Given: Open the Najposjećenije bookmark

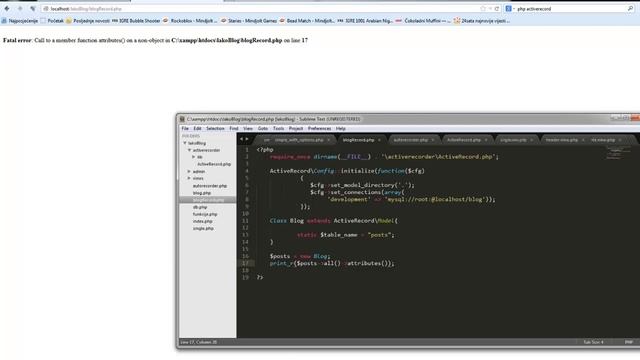Looking at the screenshot, I should click(x=20, y=21).
